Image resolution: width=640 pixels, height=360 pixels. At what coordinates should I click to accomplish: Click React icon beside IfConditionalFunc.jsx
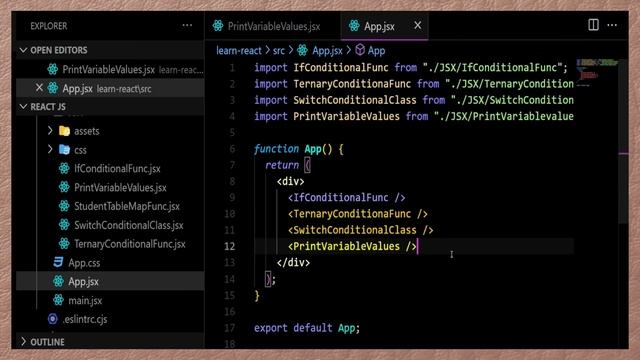coord(64,168)
